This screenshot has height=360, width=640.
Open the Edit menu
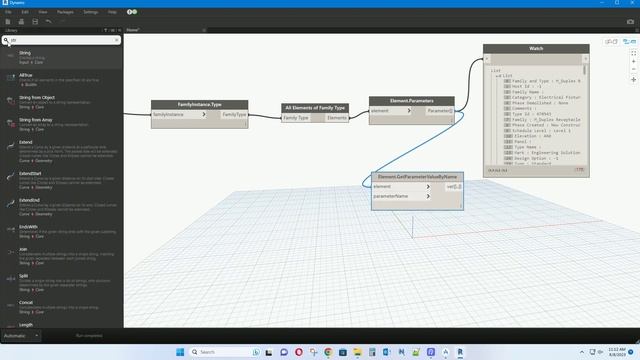coord(25,12)
